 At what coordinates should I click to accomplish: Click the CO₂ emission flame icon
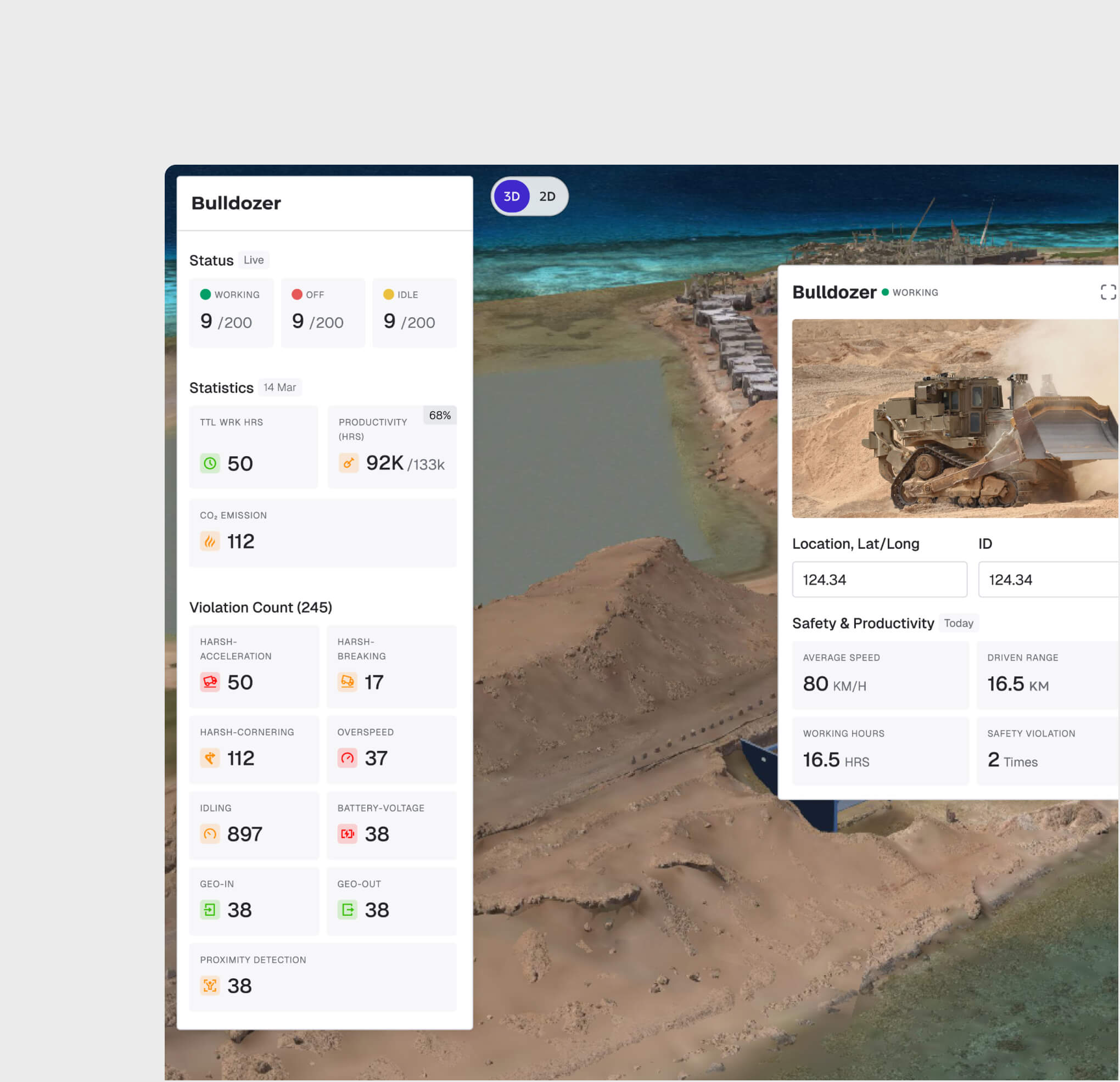point(210,541)
